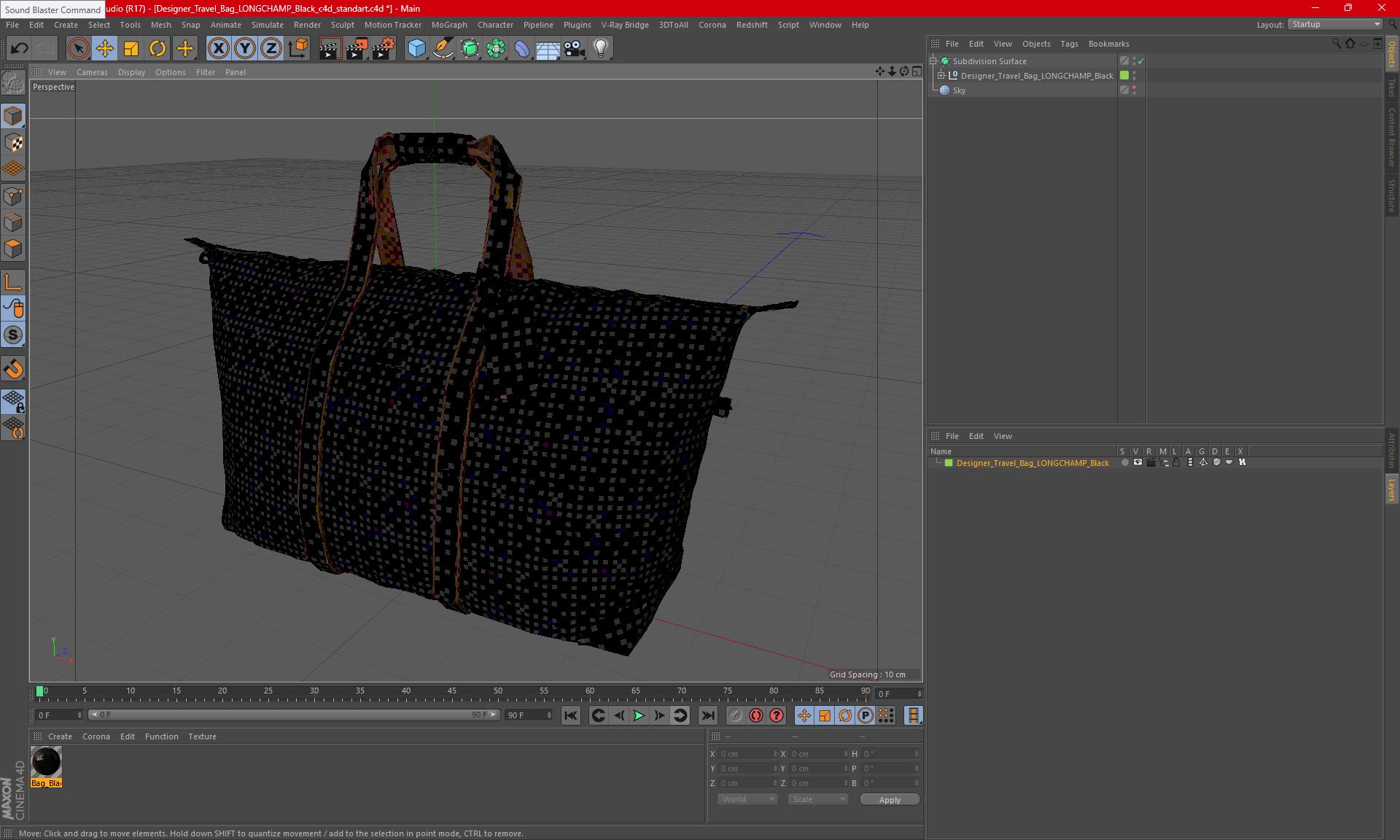The image size is (1400, 840).
Task: Activate the Scale tool in the top toolbar
Action: click(x=131, y=49)
